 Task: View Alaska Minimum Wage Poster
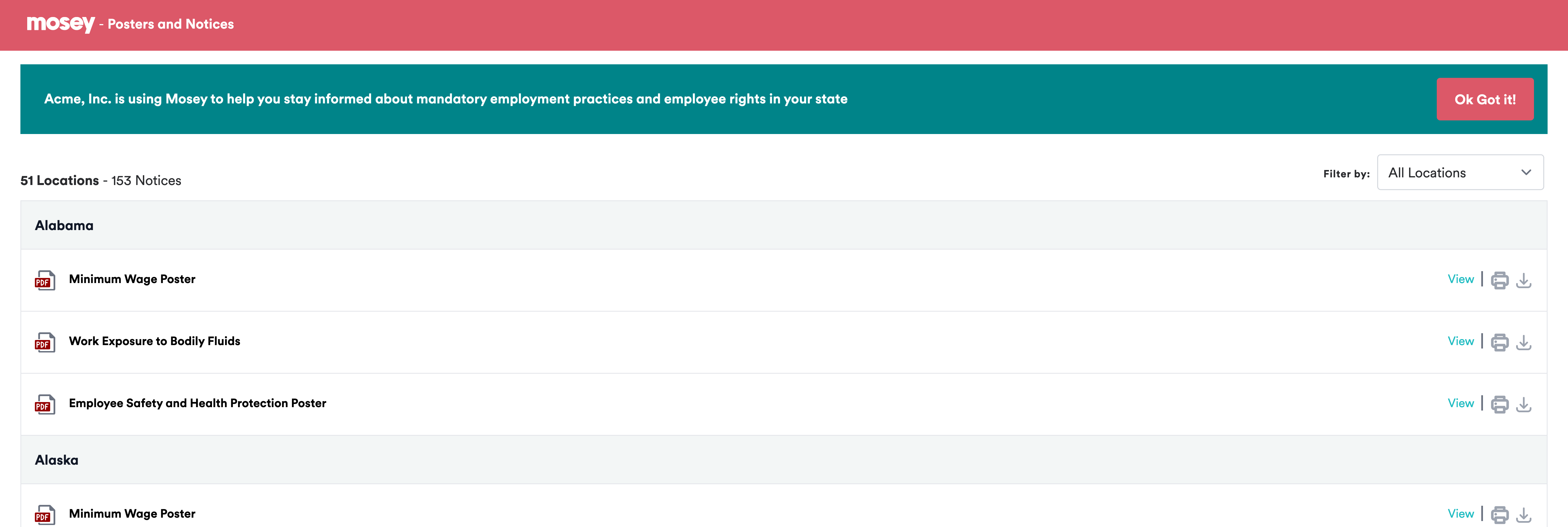click(1460, 514)
